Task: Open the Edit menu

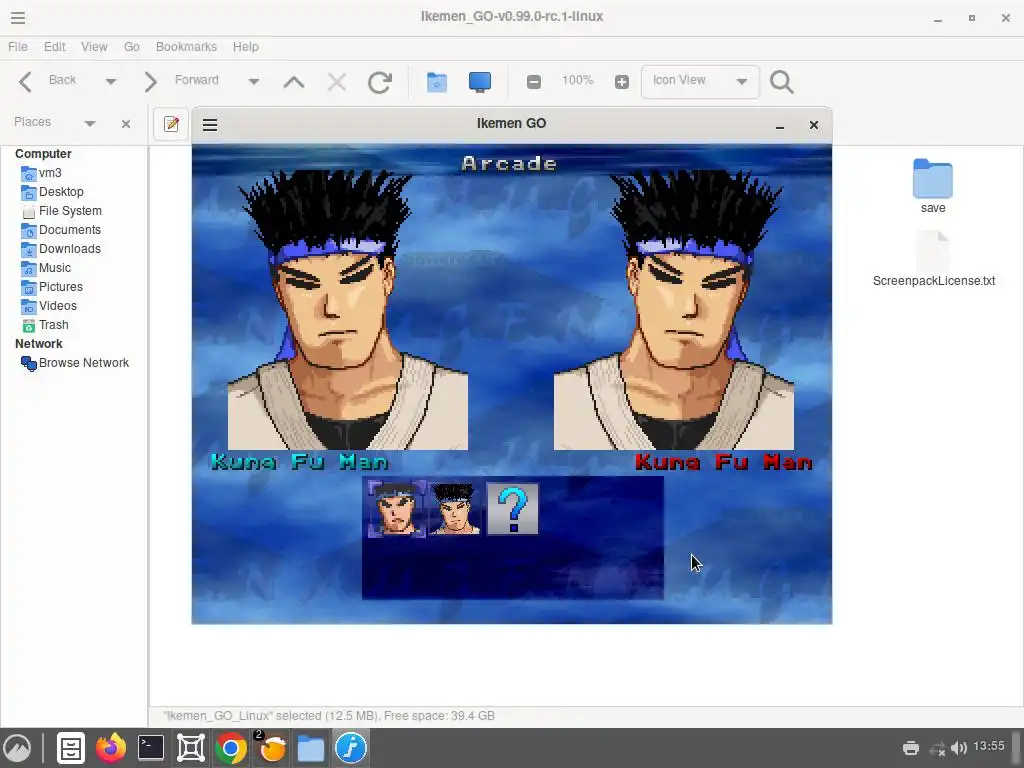Action: click(54, 47)
